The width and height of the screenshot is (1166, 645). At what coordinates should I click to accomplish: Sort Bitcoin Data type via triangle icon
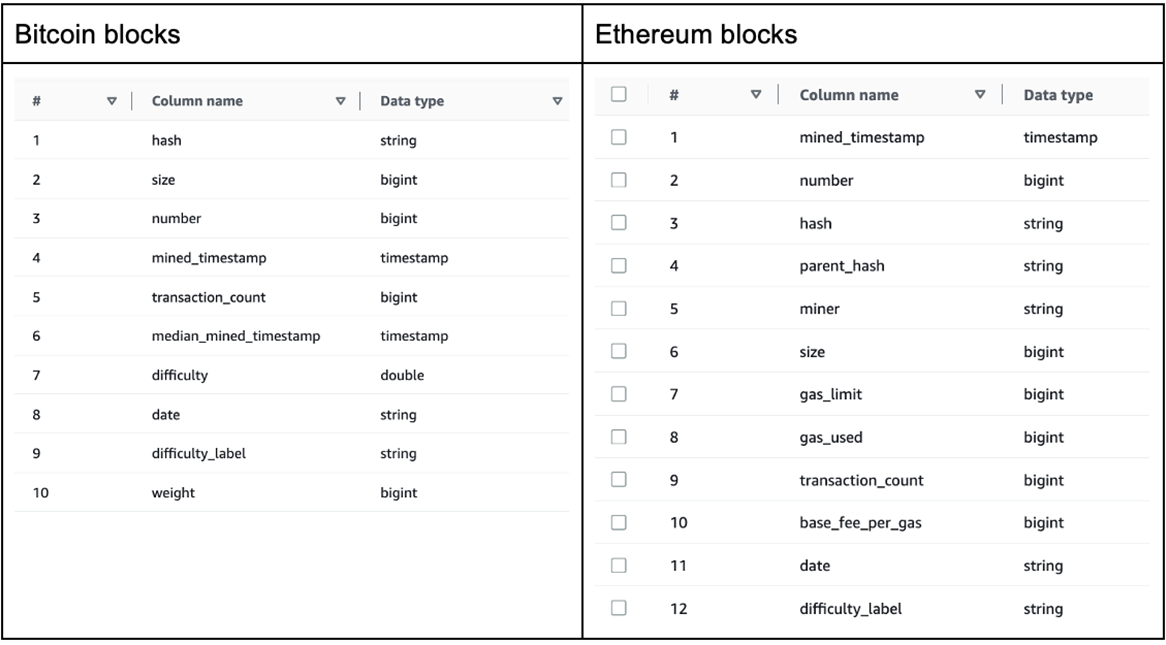click(557, 101)
